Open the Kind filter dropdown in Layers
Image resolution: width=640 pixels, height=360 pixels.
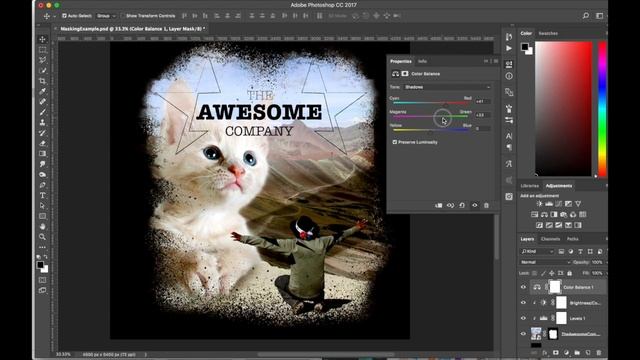point(537,251)
